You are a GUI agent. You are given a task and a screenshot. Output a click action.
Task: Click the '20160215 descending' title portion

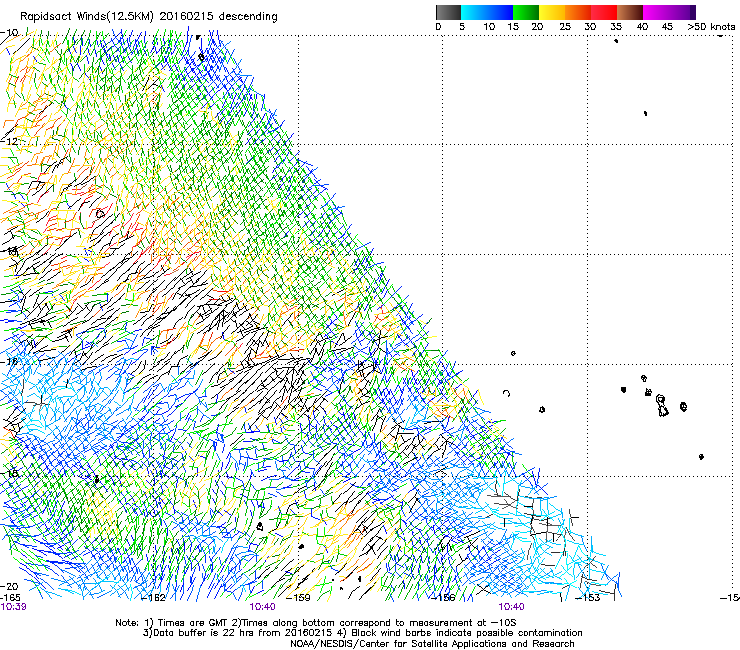pyautogui.click(x=219, y=17)
